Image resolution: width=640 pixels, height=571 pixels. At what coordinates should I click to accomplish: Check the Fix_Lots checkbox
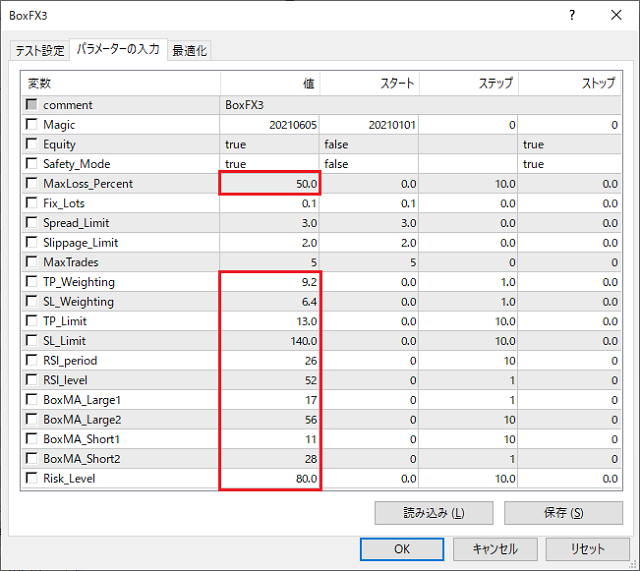[31, 202]
